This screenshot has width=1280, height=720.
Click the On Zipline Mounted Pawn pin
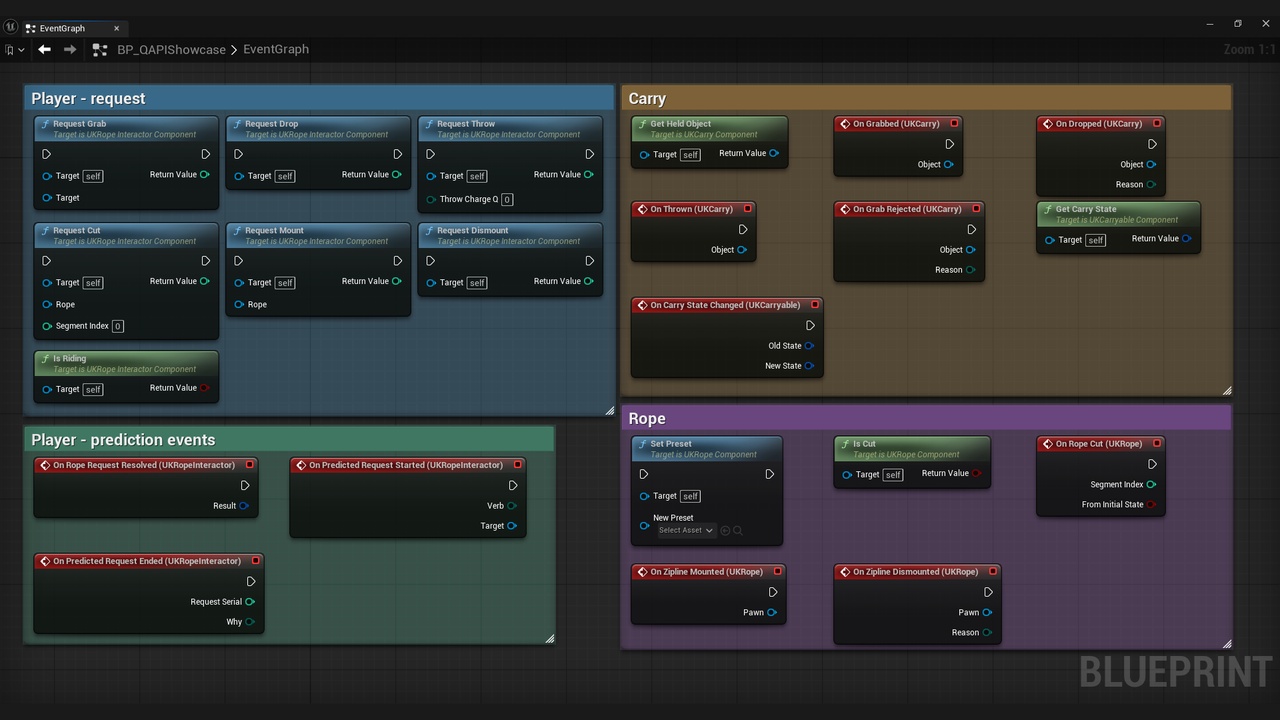tap(771, 612)
